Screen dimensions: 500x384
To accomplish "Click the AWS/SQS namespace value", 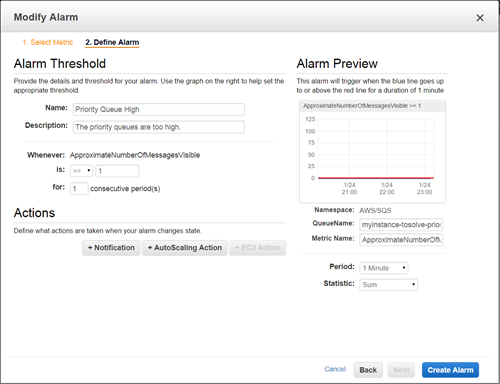I will tap(375, 210).
